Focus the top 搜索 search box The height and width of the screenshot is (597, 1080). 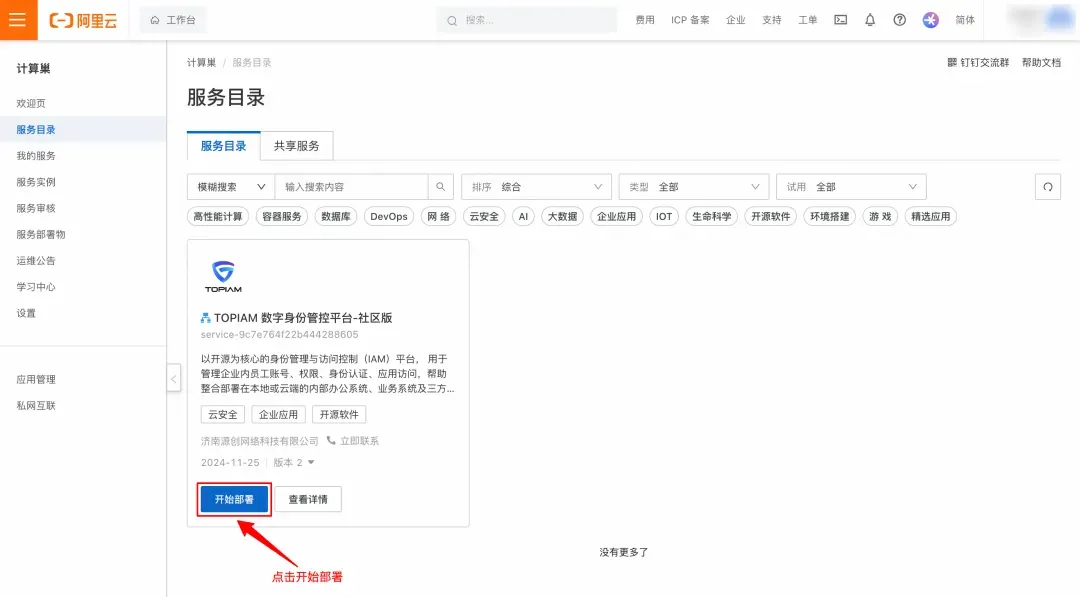tap(527, 20)
